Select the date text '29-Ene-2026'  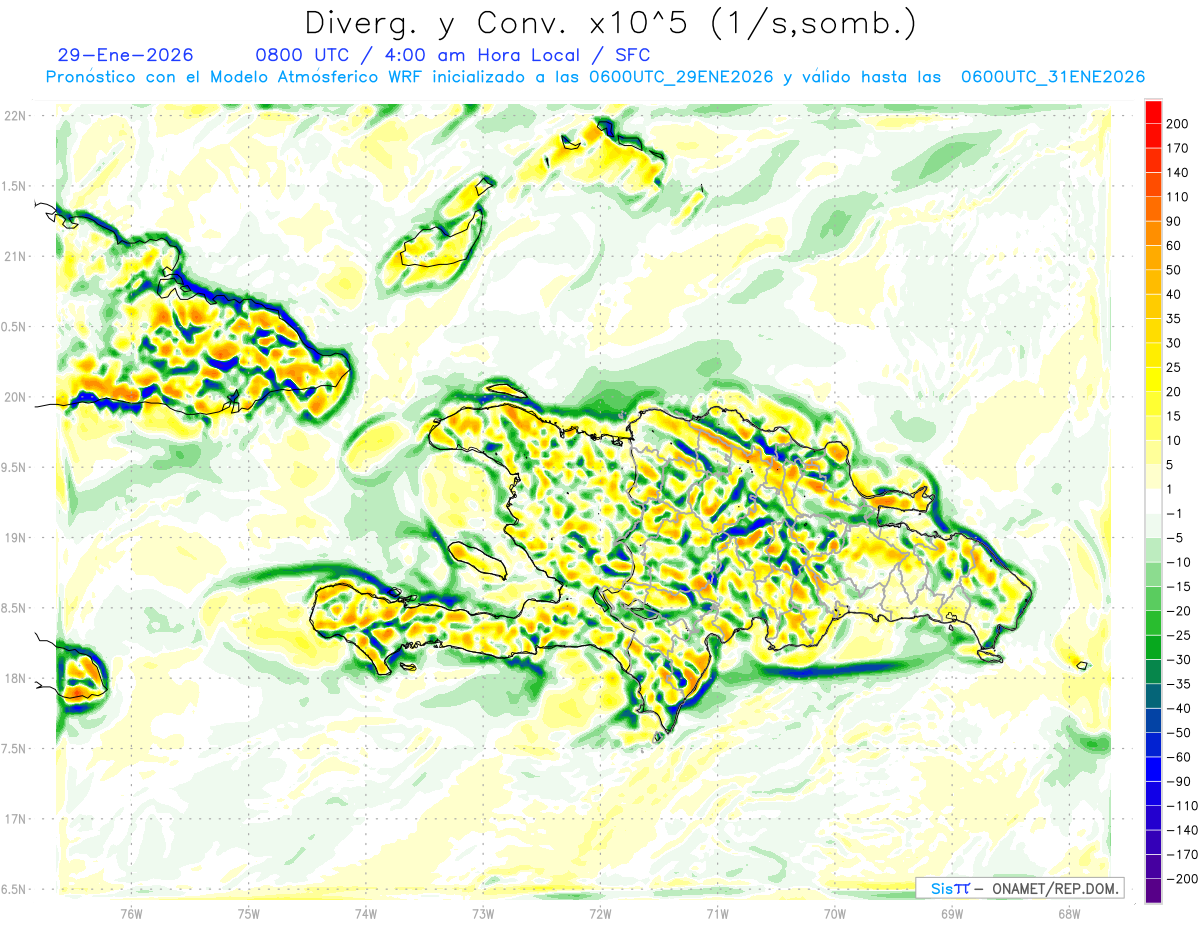126,55
